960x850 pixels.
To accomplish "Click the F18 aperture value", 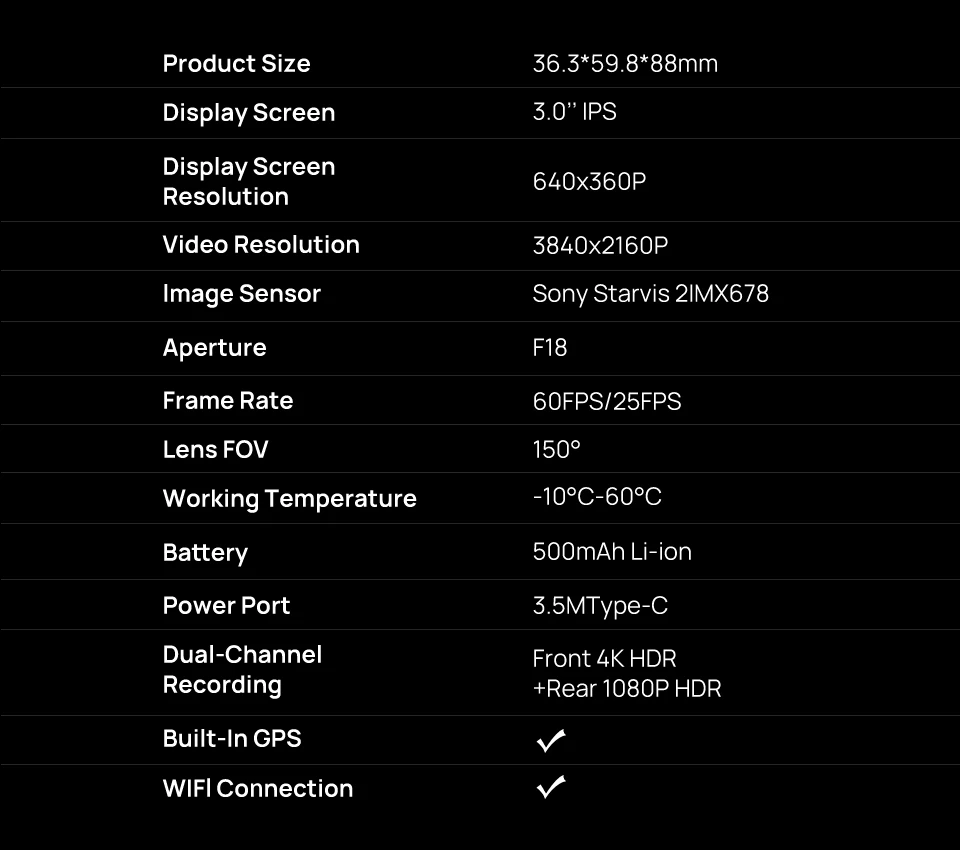I will (x=550, y=348).
